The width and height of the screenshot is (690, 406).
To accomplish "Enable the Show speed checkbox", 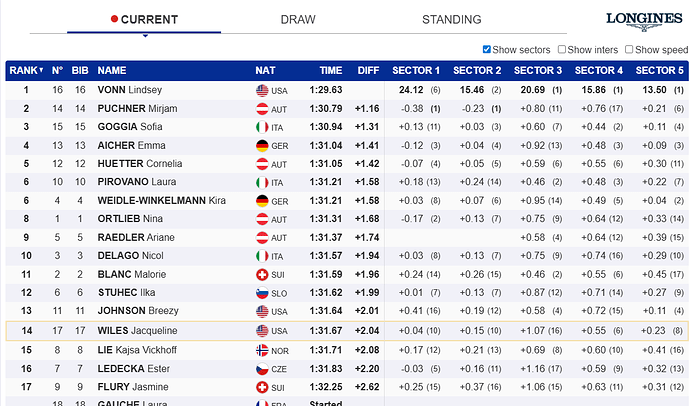I will click(629, 49).
